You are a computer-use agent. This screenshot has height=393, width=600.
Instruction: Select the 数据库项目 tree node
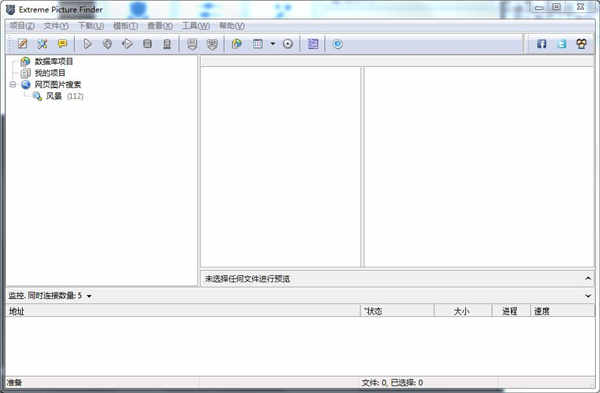click(54, 61)
